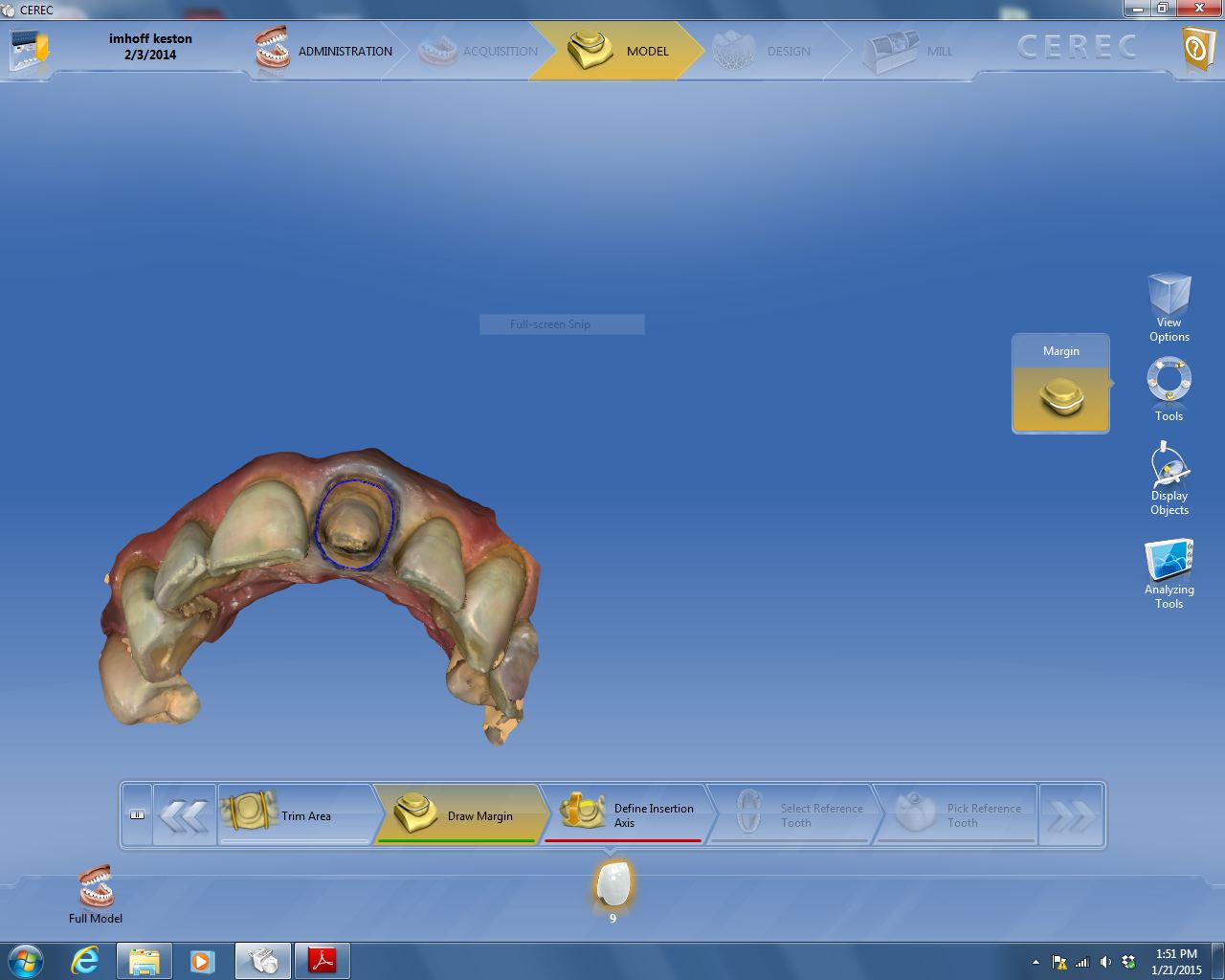
Task: Open Internet Explorer from the taskbar
Action: (x=85, y=960)
